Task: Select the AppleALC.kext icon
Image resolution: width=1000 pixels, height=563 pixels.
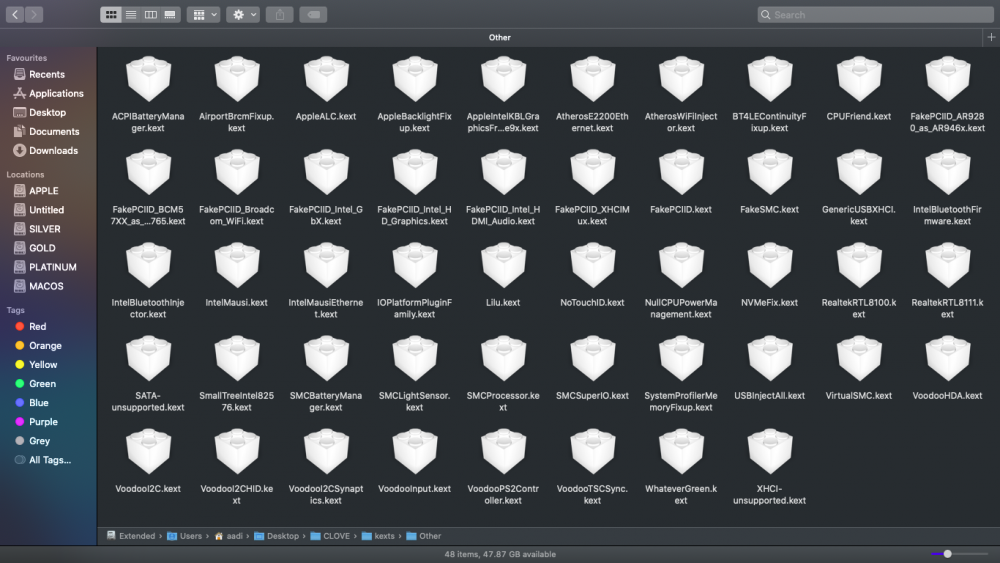Action: [x=326, y=79]
